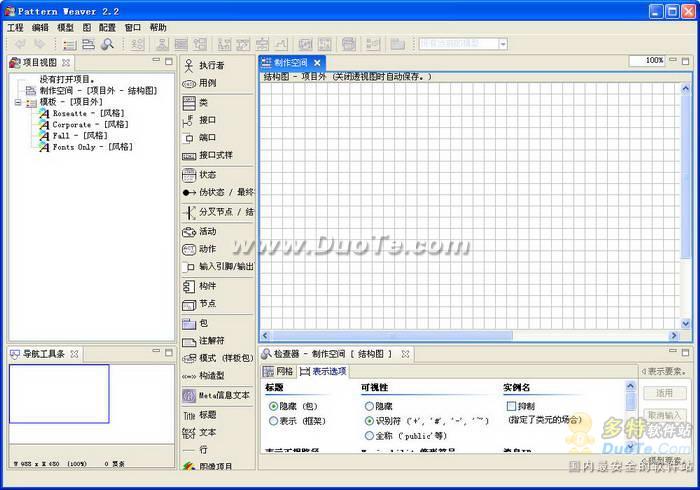Image resolution: width=700 pixels, height=490 pixels.
Task: Select the 构造型 stereotype tool
Action: coord(204,376)
